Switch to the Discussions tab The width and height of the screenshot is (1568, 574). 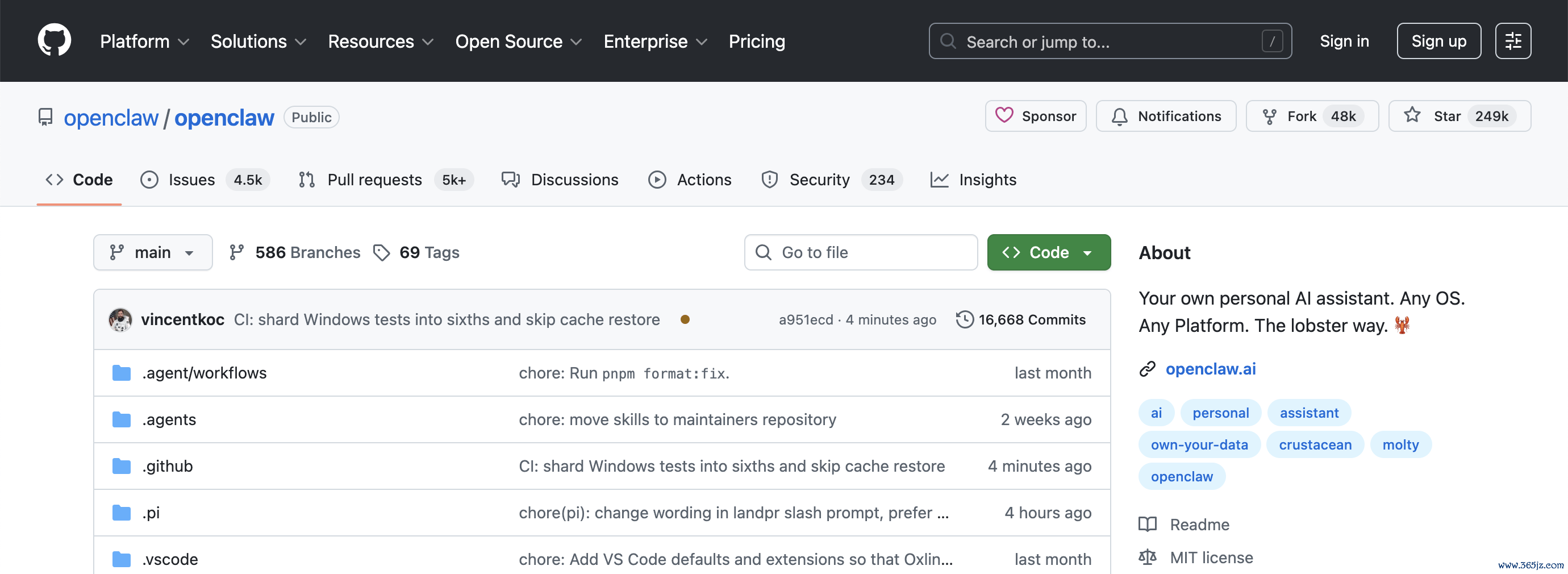click(560, 180)
